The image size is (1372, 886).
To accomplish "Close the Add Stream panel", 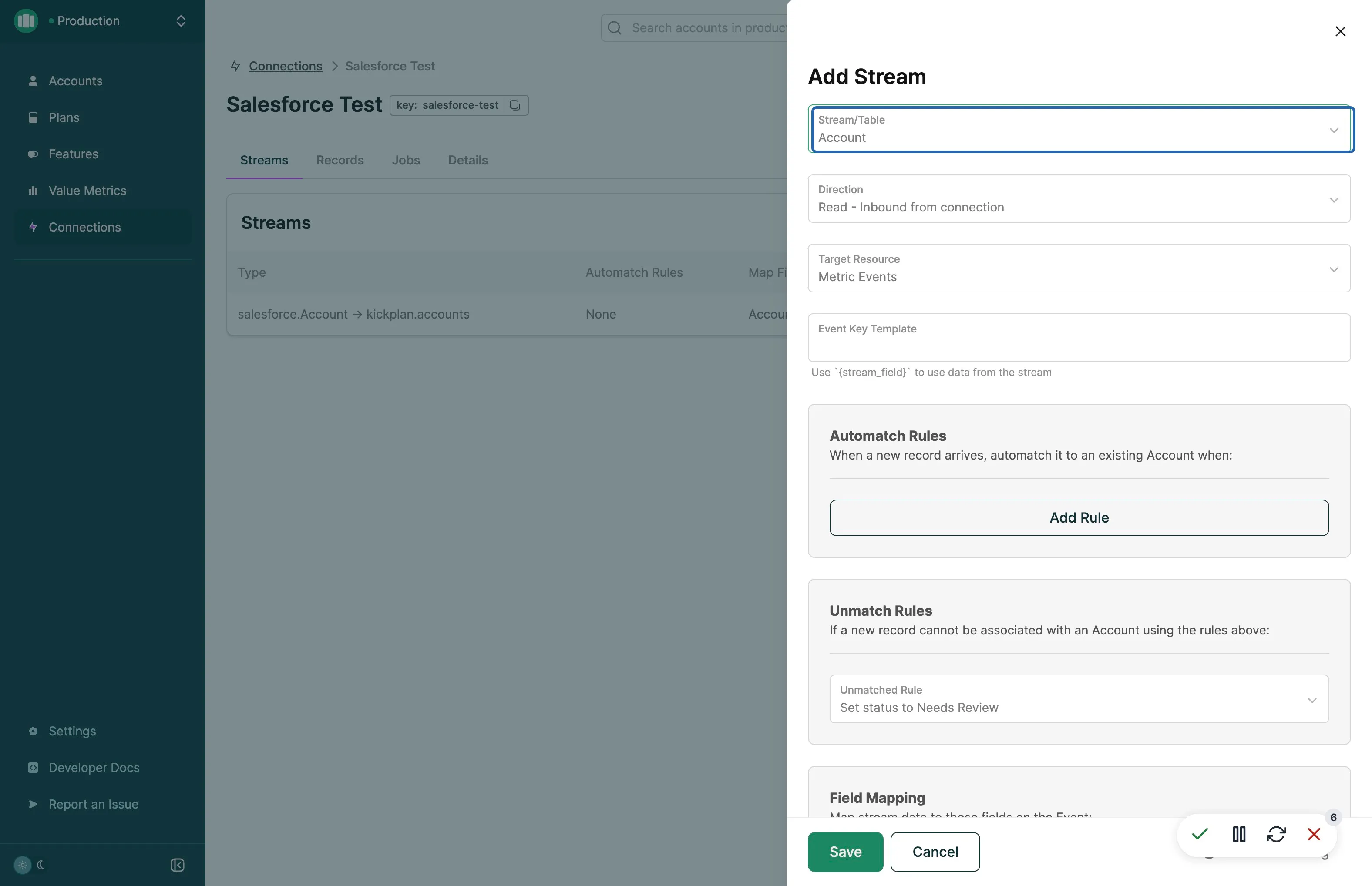I will 1340,31.
